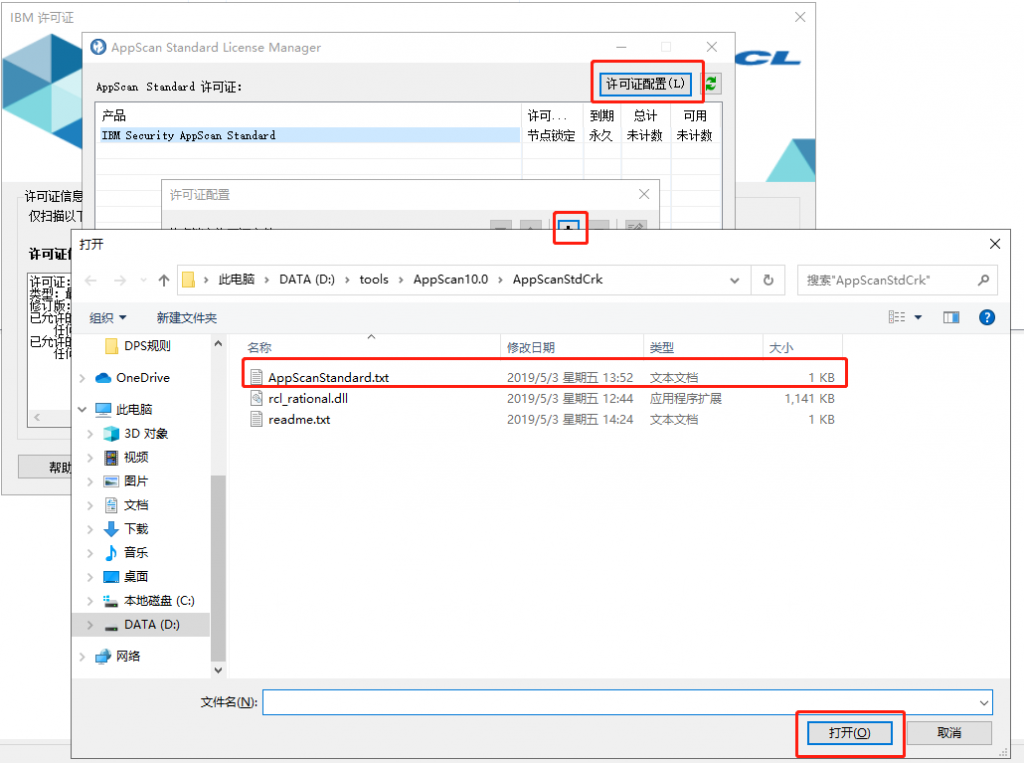Screen dimensions: 1024x763
Task: Click 此电脑 in the breadcrumb path
Action: click(x=236, y=280)
